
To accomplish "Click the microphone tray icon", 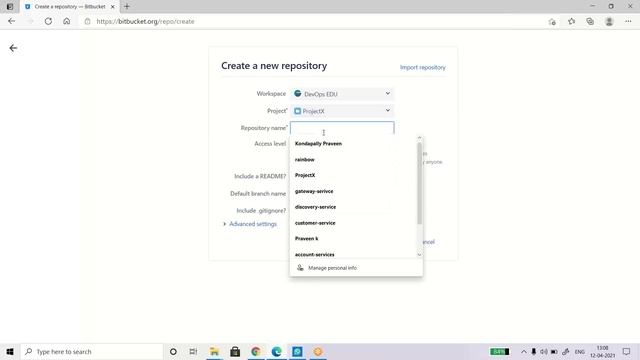I will pyautogui.click(x=533, y=351).
